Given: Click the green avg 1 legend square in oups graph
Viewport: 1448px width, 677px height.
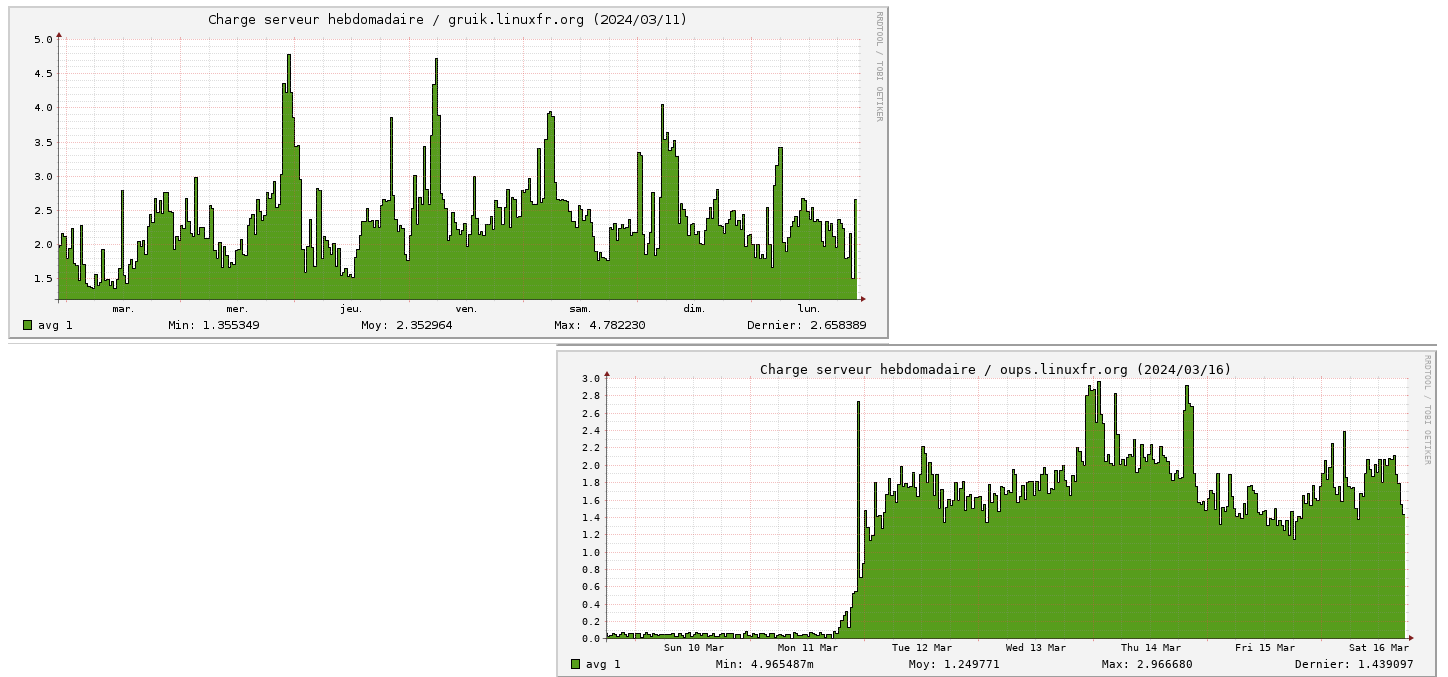Looking at the screenshot, I should tap(575, 664).
